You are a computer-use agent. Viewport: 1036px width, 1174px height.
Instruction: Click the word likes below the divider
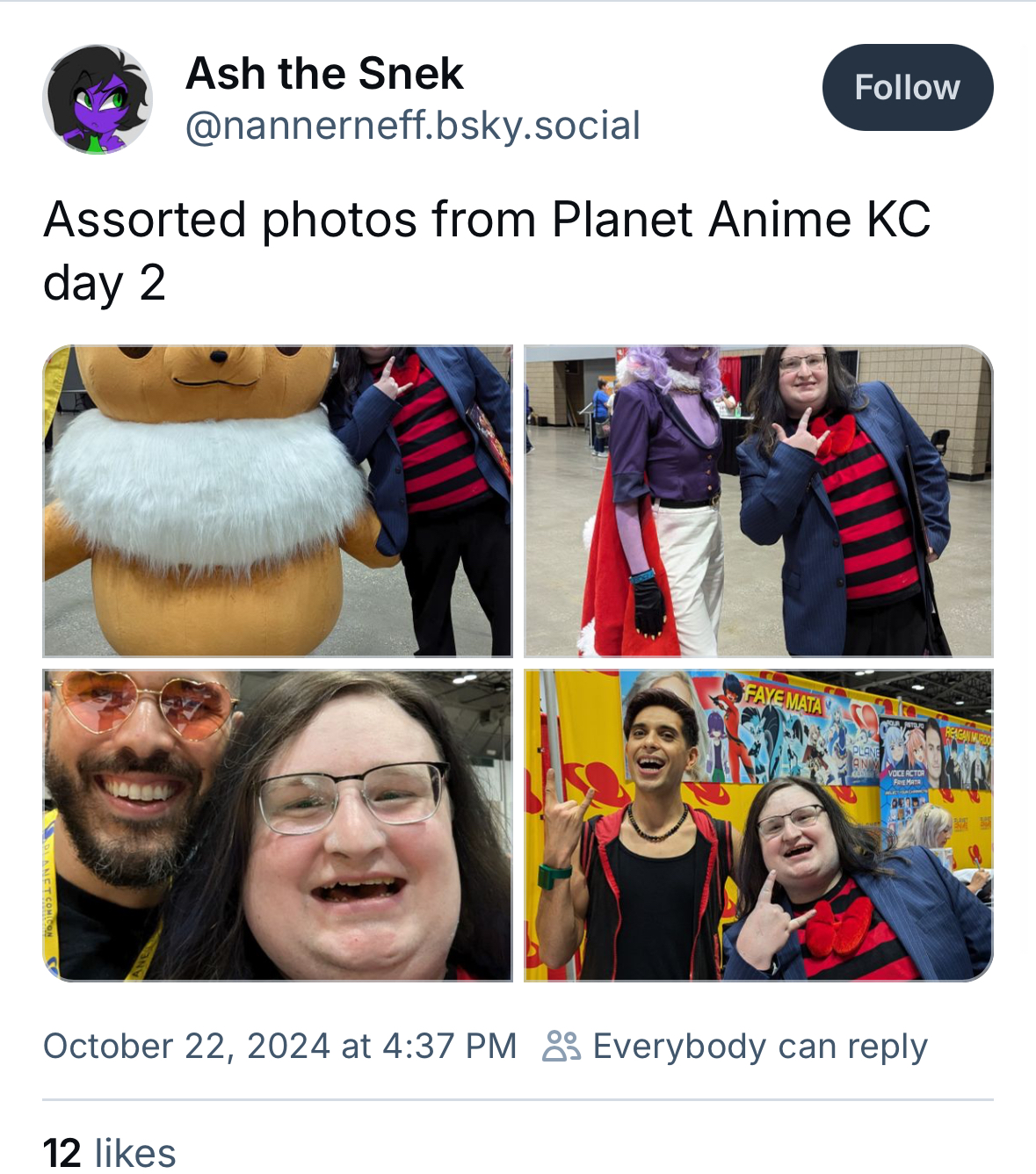(135, 1152)
